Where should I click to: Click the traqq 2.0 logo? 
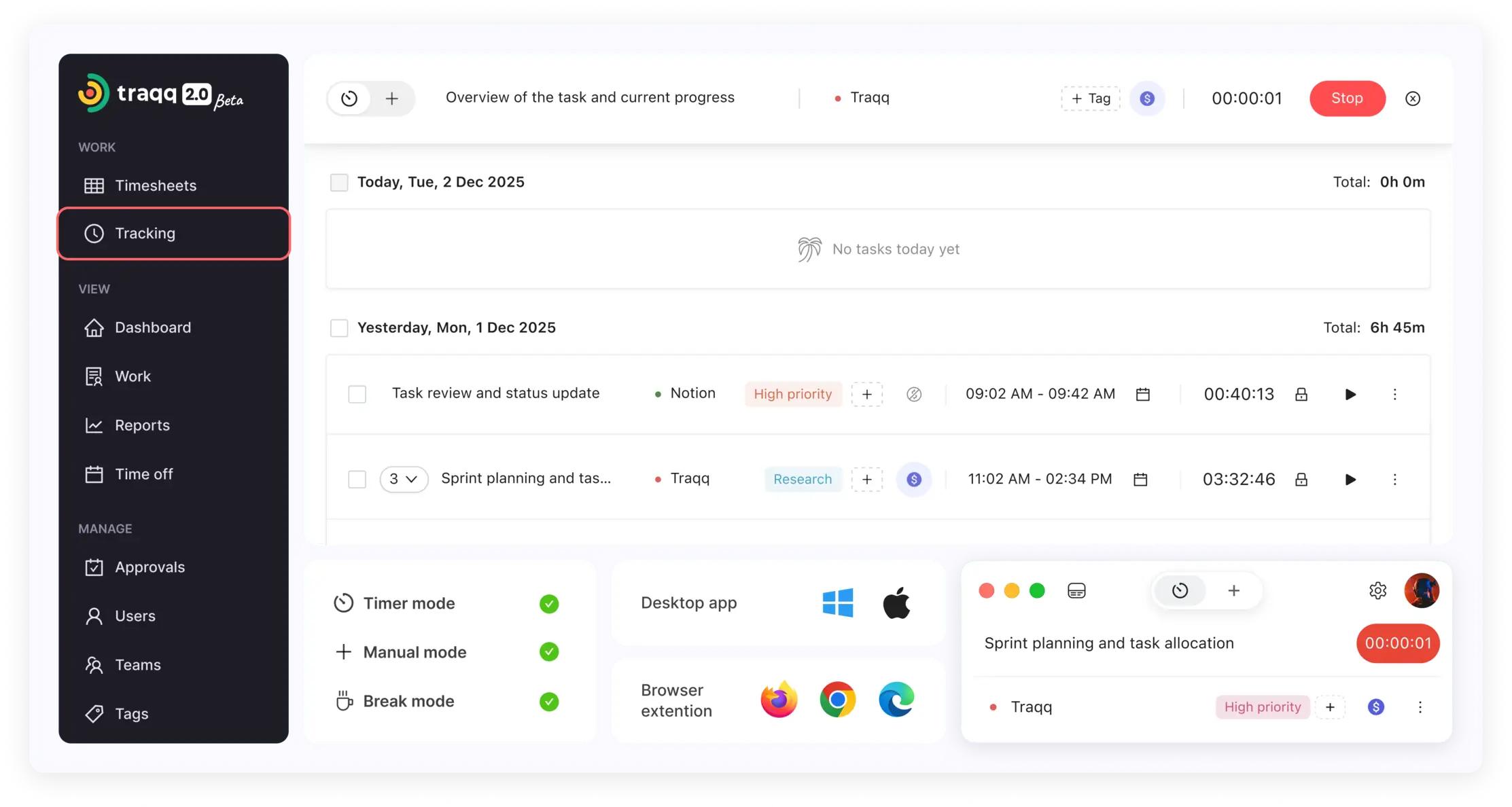tap(160, 93)
